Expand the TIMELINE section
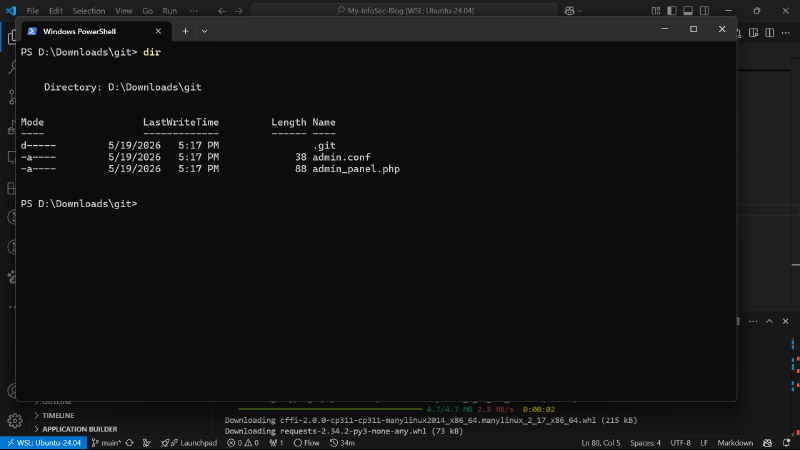 click(x=58, y=415)
